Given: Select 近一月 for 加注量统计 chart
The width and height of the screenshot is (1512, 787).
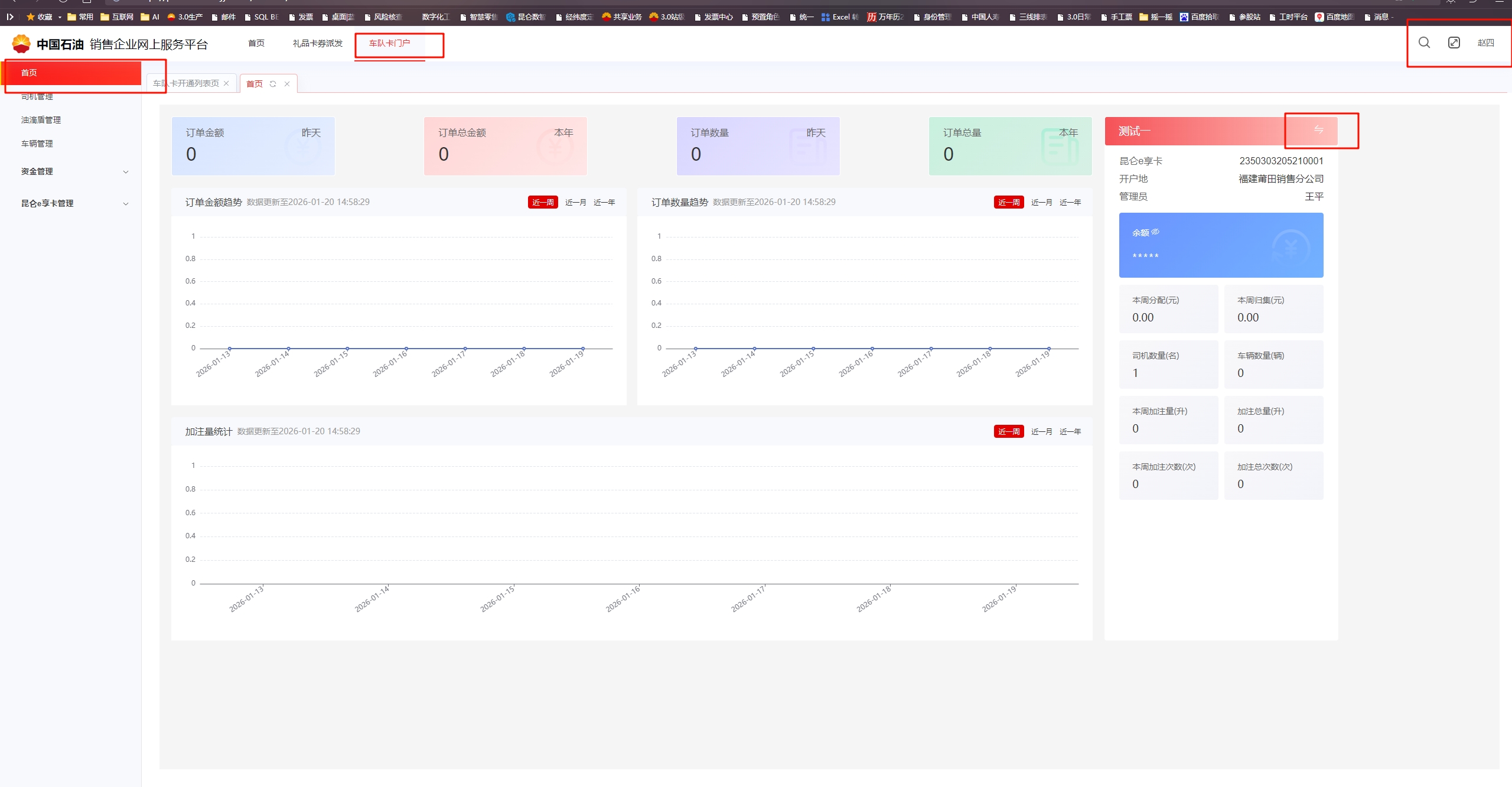Looking at the screenshot, I should coord(1041,431).
